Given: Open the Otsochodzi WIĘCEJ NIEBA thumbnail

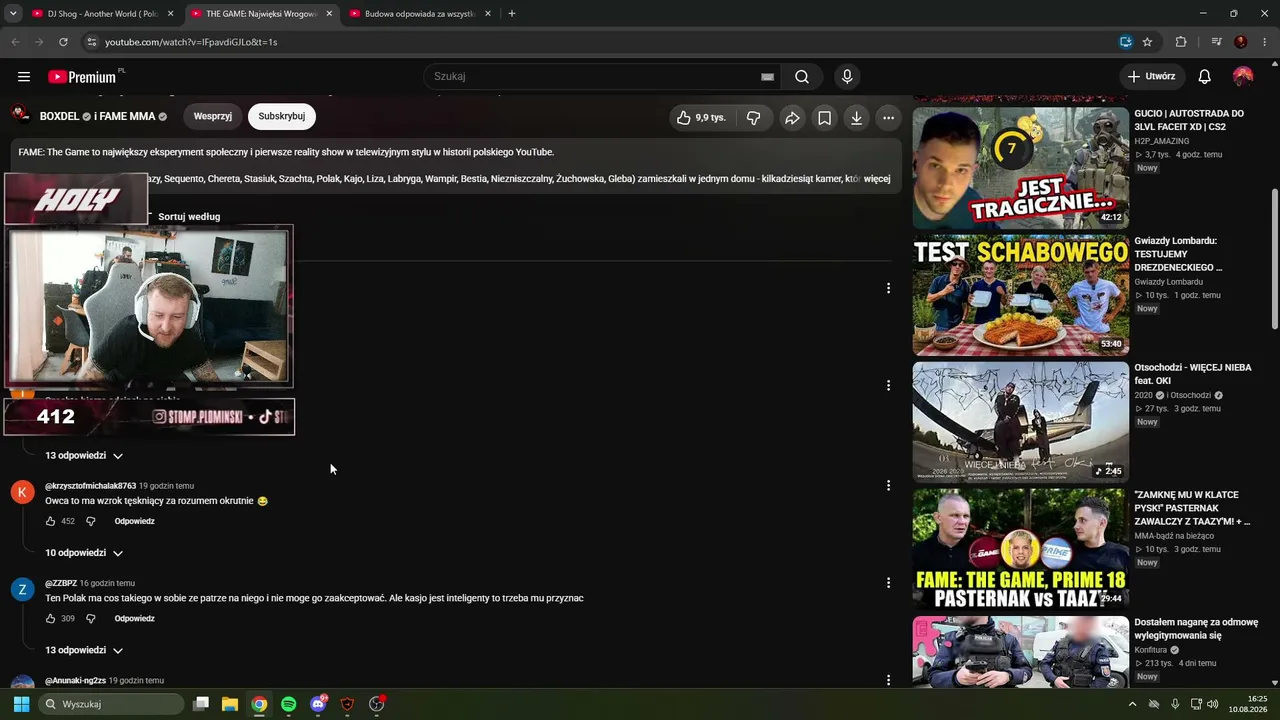Looking at the screenshot, I should [1020, 422].
